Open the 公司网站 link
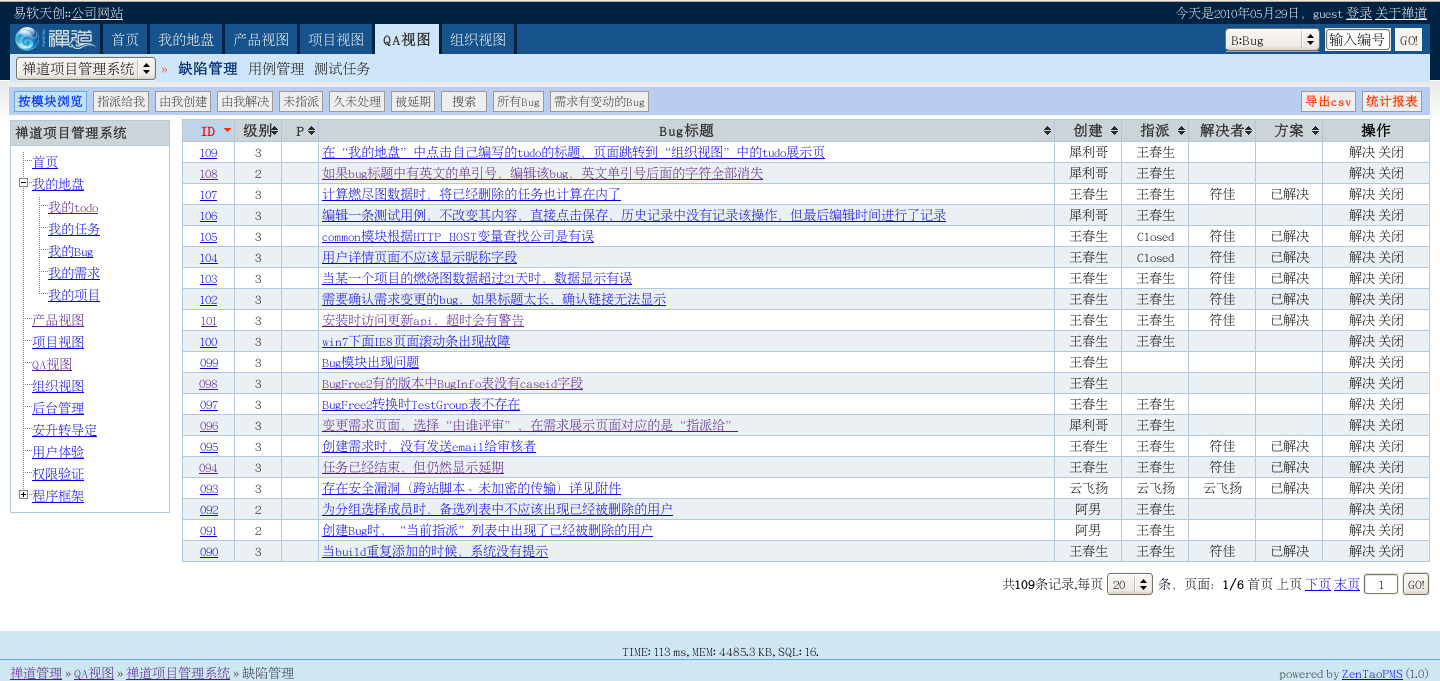This screenshot has height=681, width=1440. click(x=97, y=13)
